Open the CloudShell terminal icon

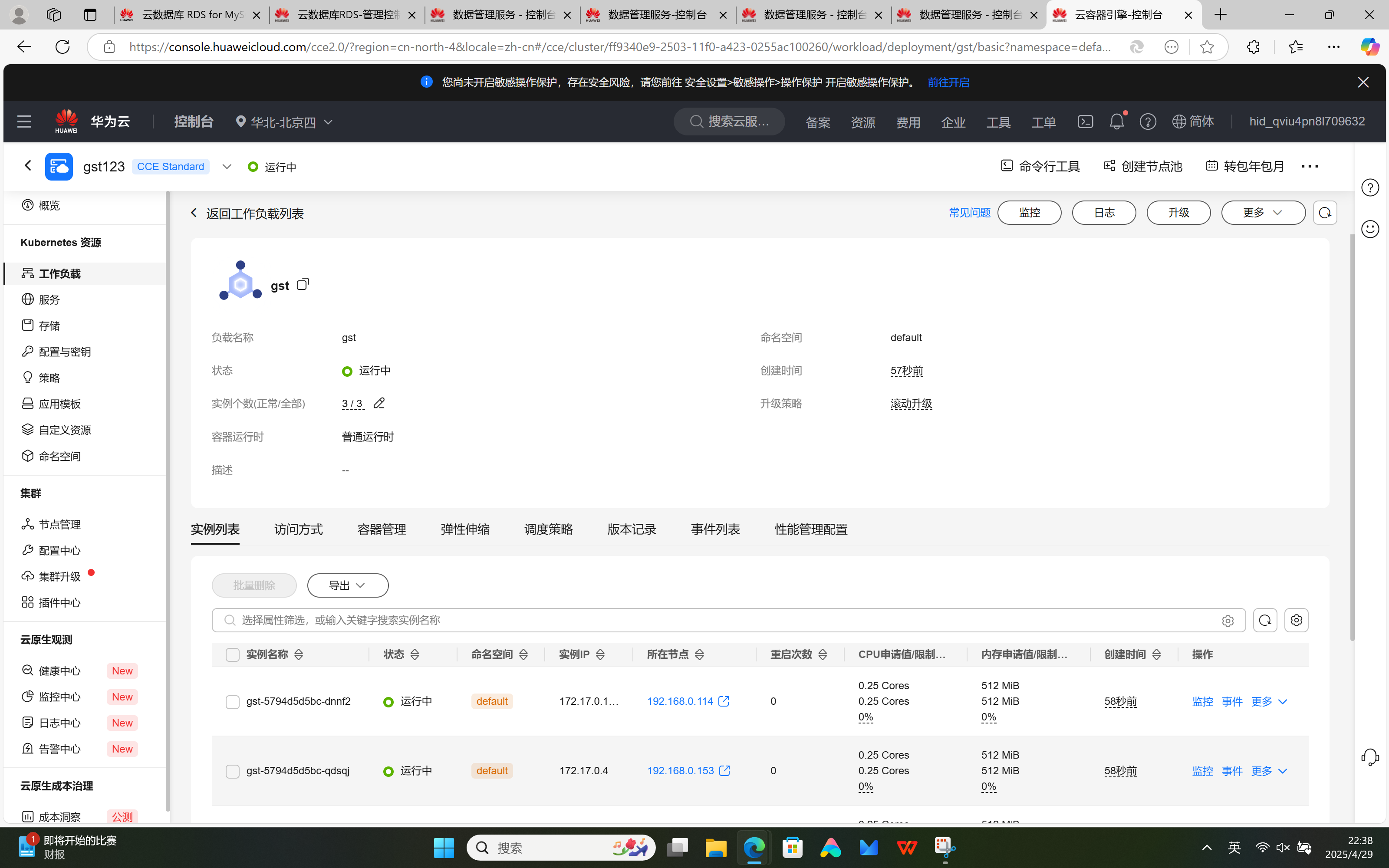(x=1085, y=122)
